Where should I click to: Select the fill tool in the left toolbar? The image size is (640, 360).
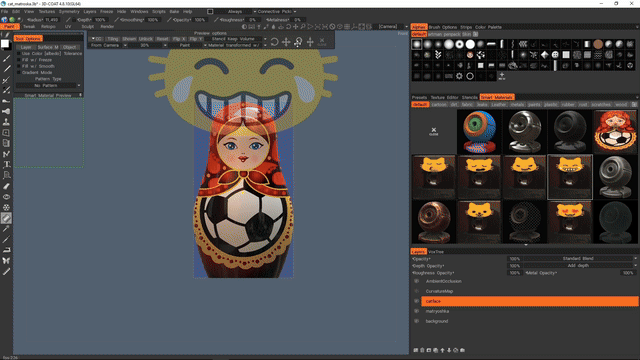point(7,218)
